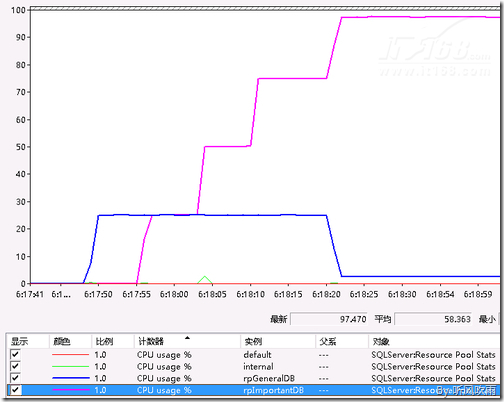
Task: Click the object cell in the internal row
Action: (x=433, y=366)
